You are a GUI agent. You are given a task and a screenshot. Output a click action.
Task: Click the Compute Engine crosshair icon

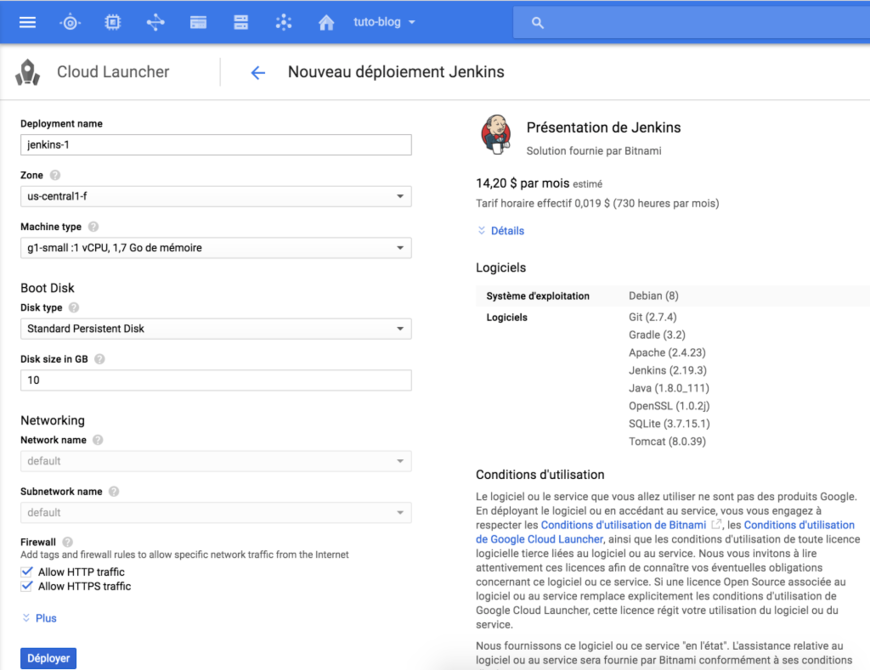pyautogui.click(x=69, y=21)
